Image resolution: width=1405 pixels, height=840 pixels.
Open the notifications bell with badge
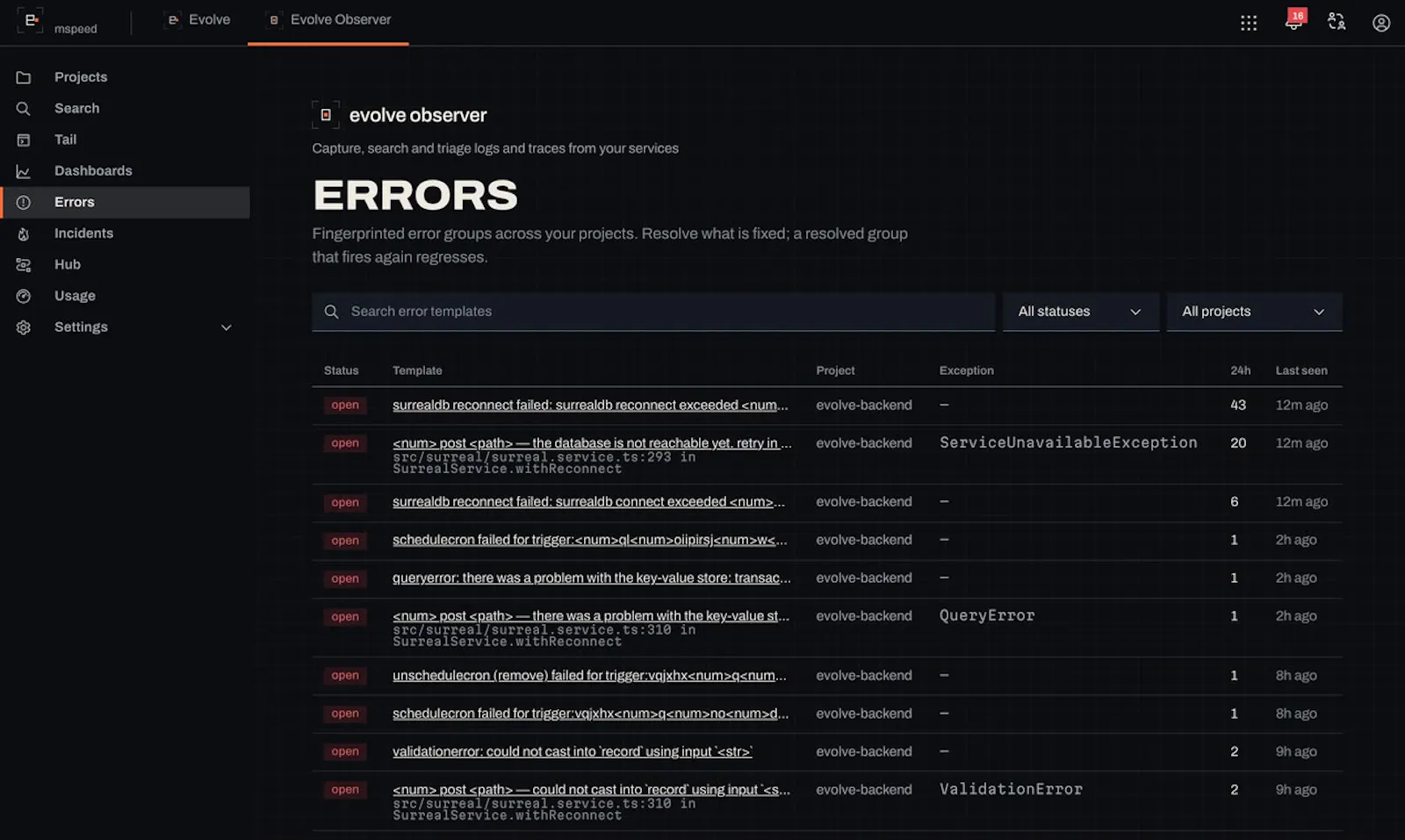pos(1294,20)
